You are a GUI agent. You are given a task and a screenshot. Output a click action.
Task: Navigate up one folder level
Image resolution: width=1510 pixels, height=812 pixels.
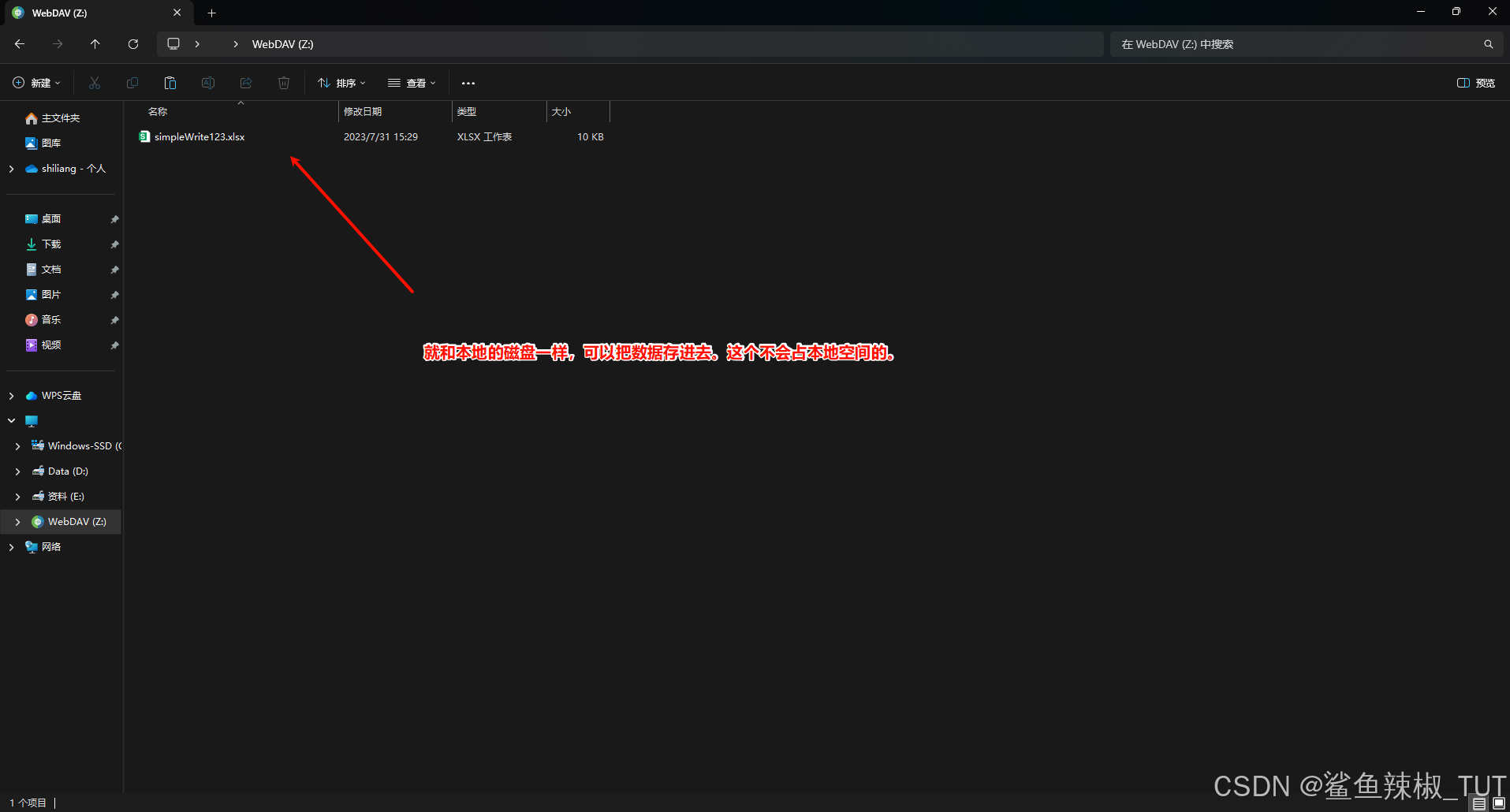tap(95, 43)
